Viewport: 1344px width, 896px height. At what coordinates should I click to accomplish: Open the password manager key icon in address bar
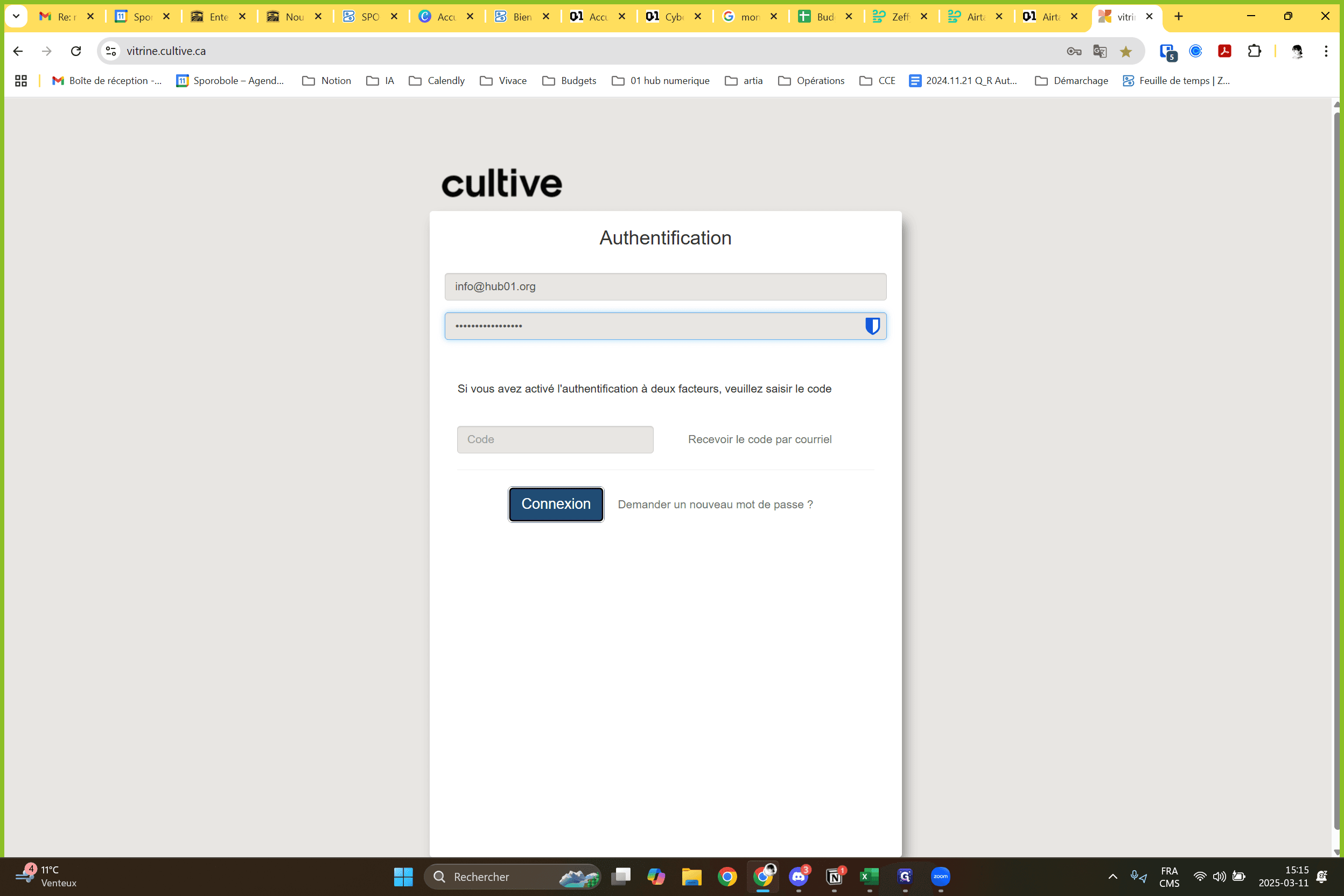tap(1074, 52)
